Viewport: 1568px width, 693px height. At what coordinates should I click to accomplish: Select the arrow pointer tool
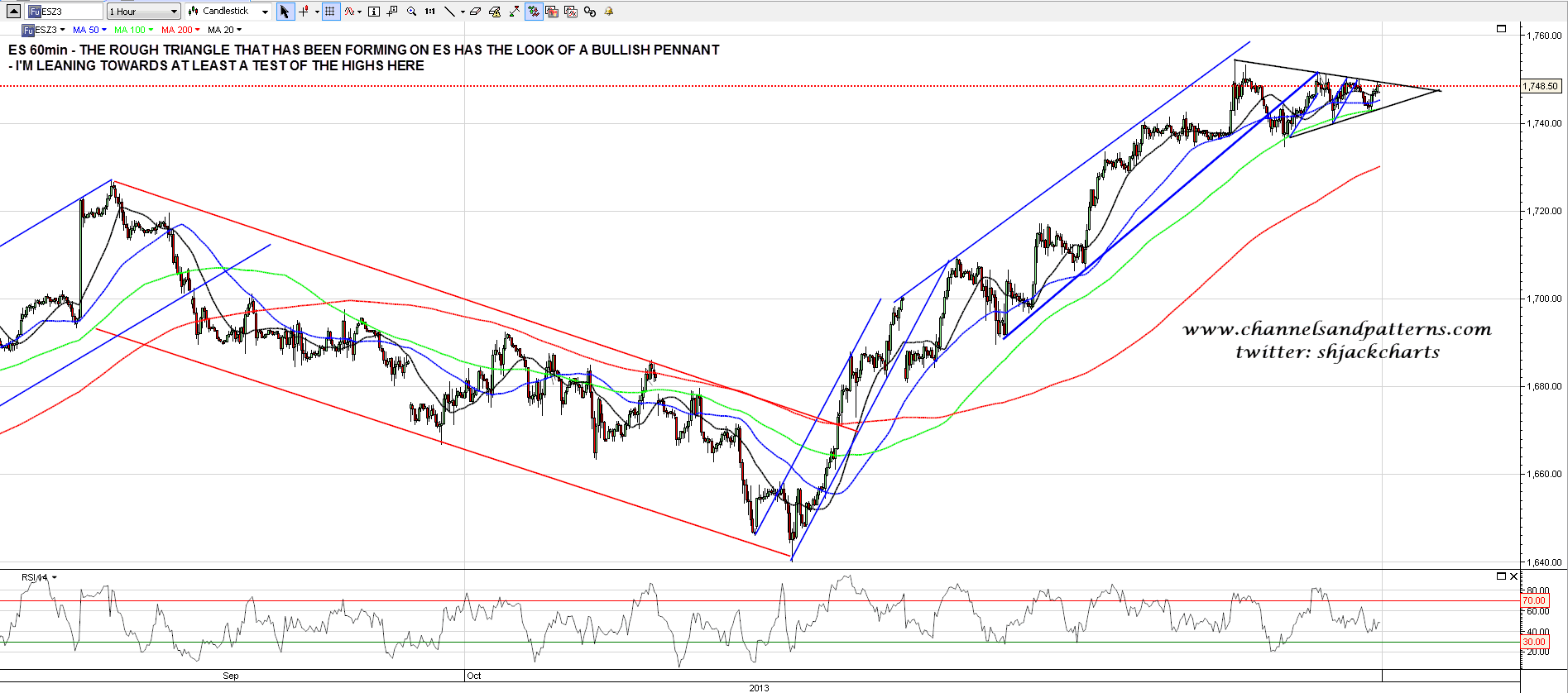(x=285, y=12)
